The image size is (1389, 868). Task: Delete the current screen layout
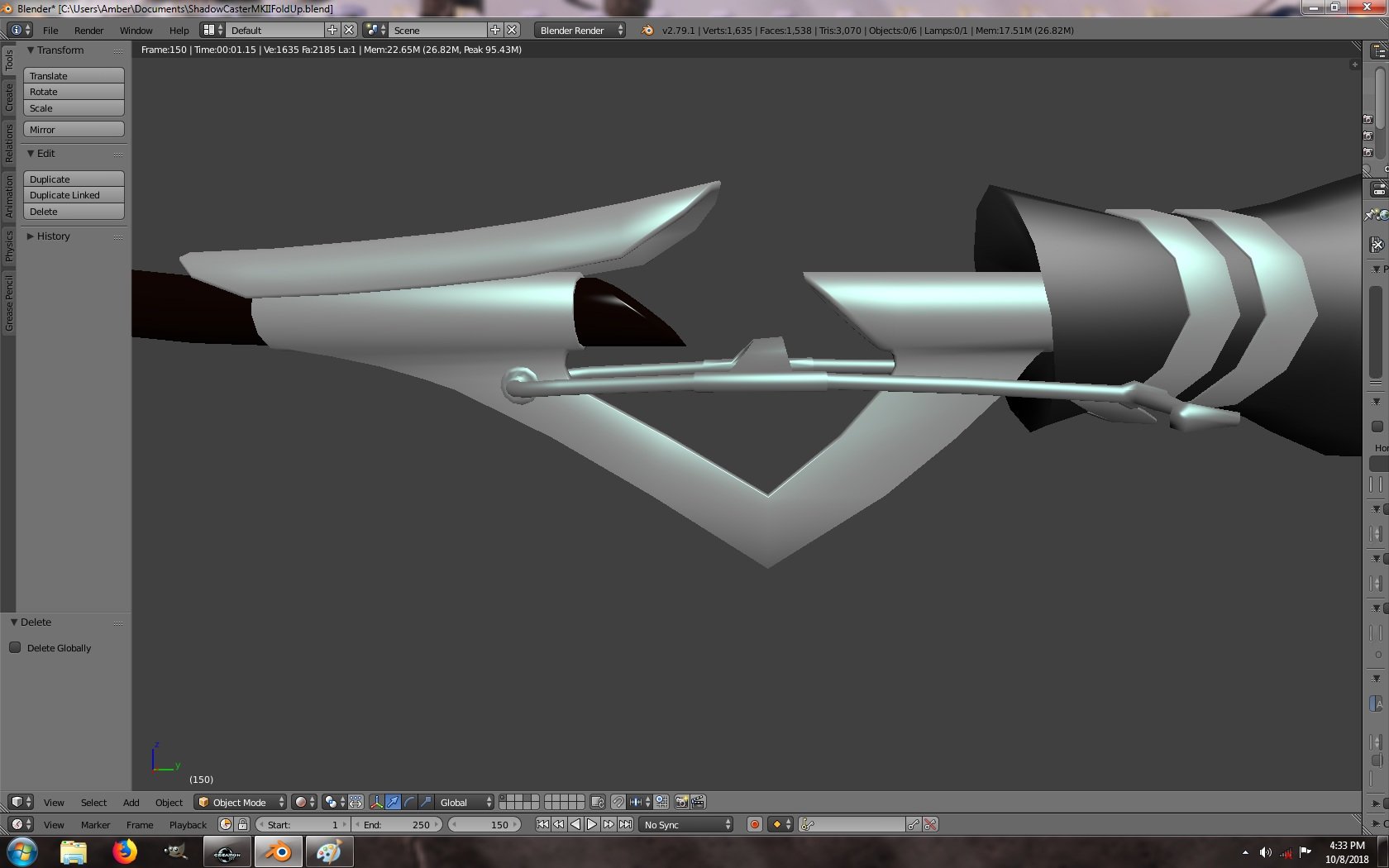point(349,30)
